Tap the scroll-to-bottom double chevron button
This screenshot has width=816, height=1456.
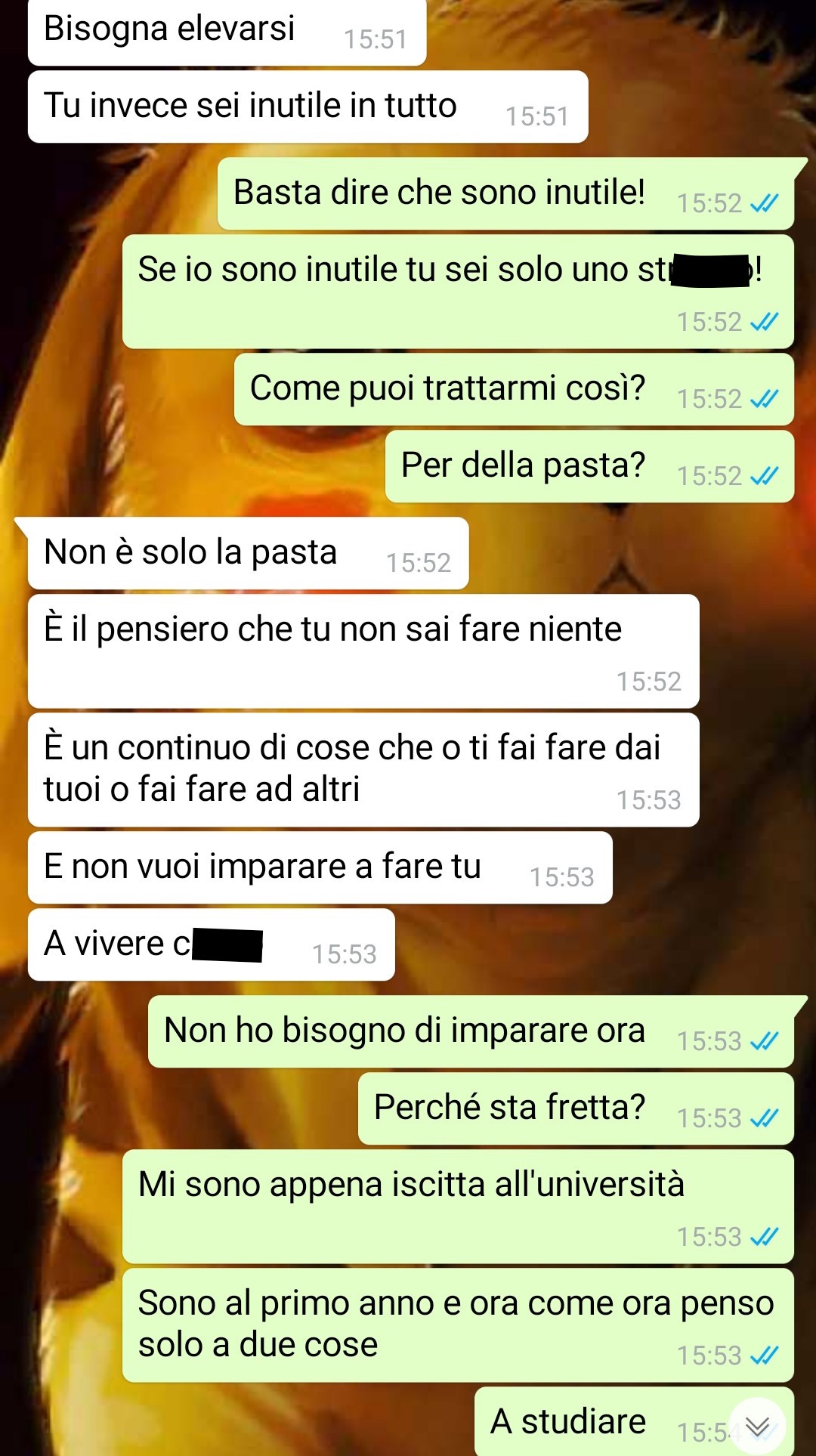[757, 1425]
